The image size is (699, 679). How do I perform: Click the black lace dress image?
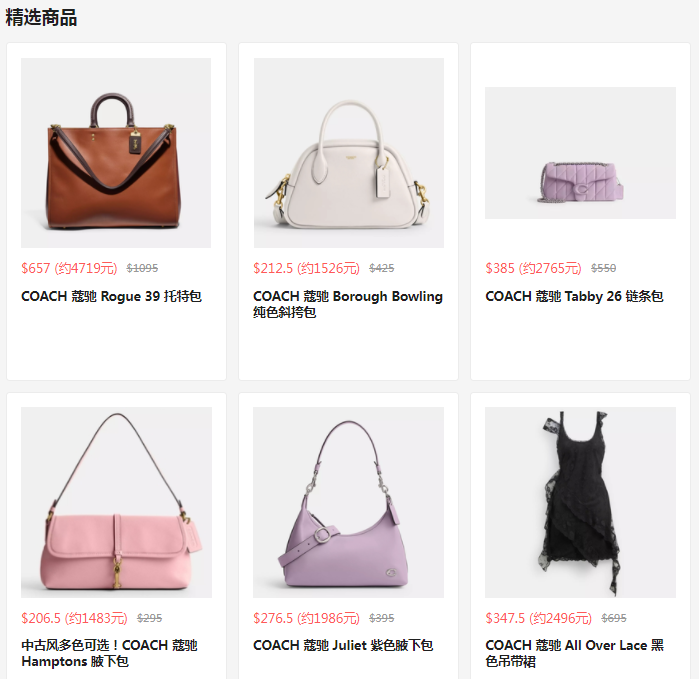pos(580,502)
